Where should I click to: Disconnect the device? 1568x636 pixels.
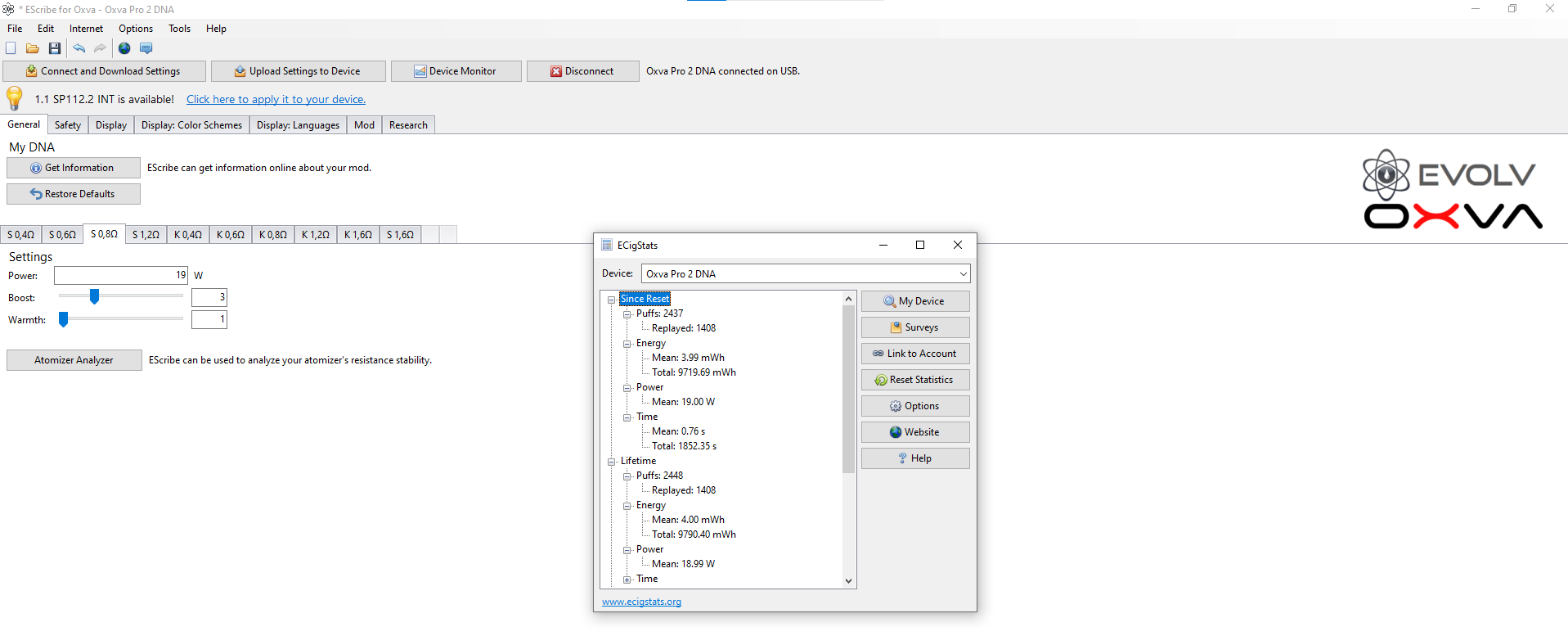[x=582, y=71]
